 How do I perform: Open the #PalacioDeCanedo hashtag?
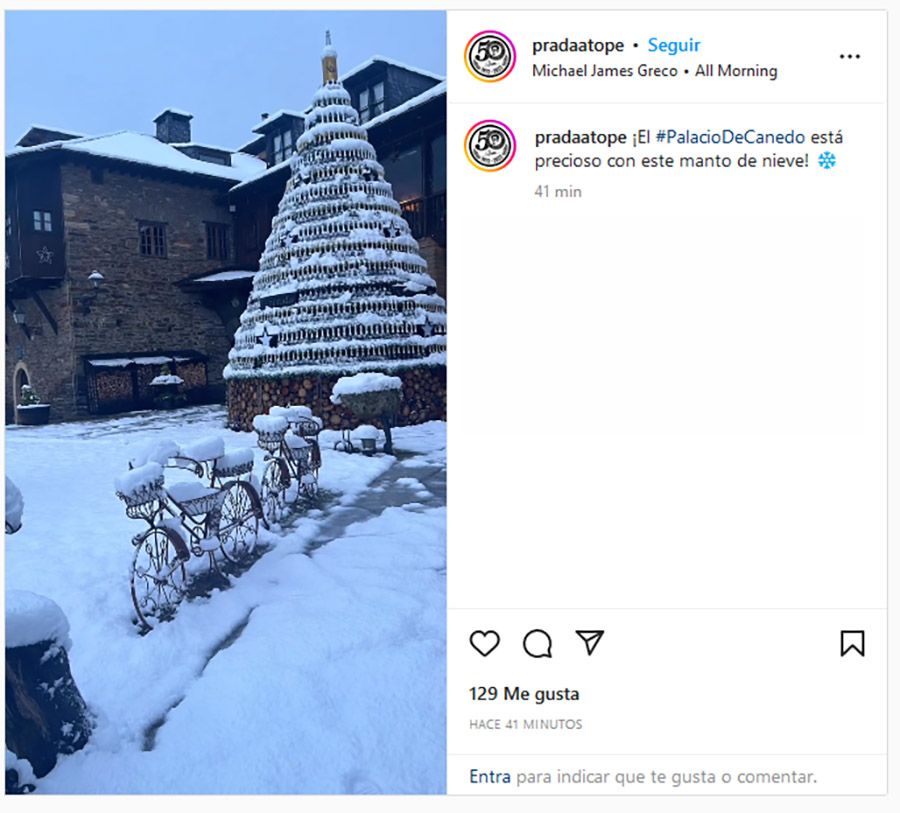pyautogui.click(x=730, y=137)
